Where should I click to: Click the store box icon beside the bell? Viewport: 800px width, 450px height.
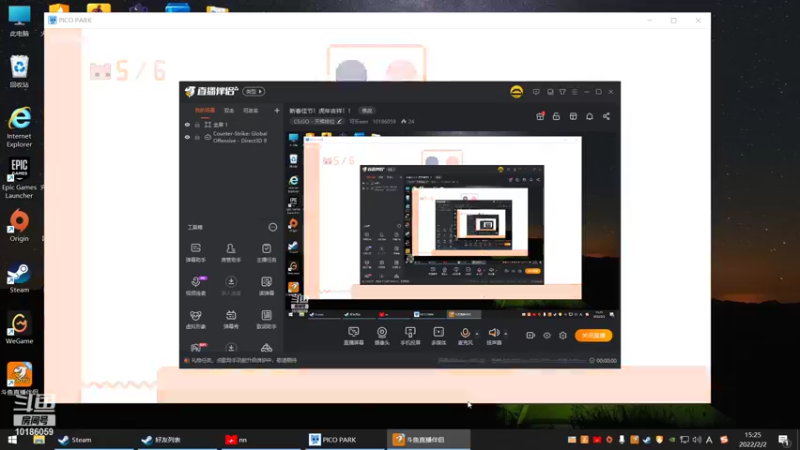coord(573,116)
